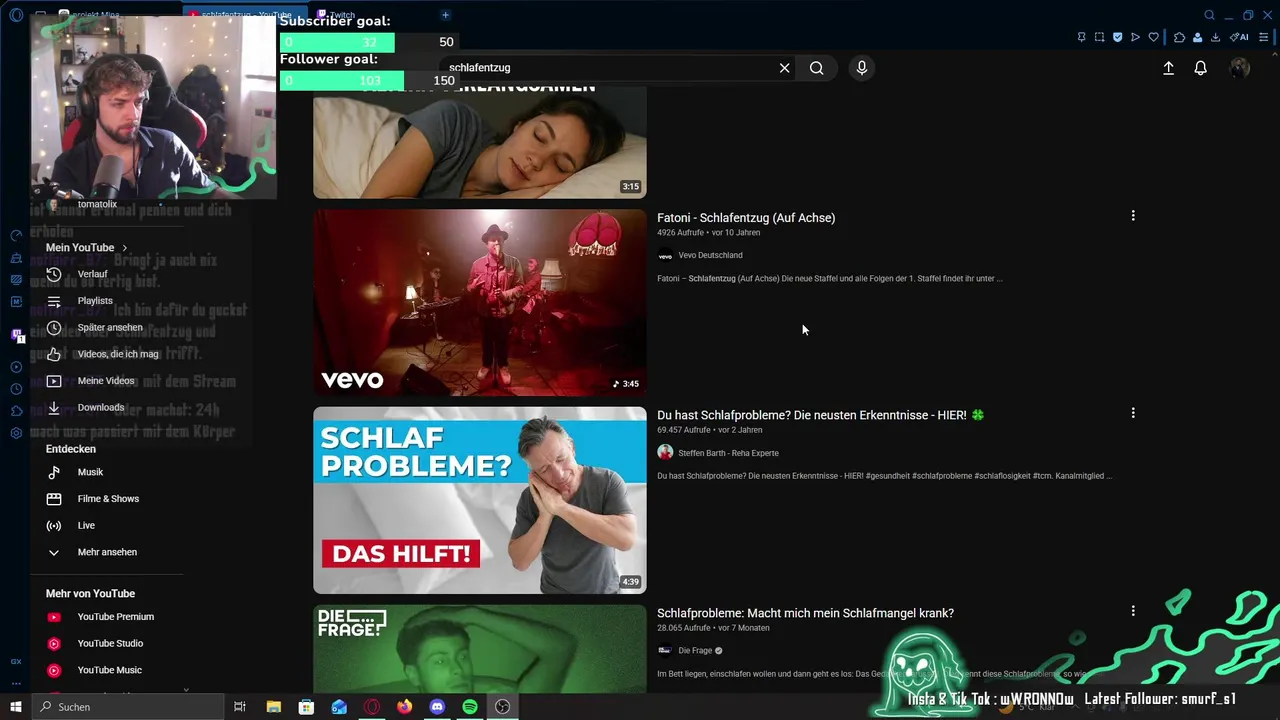The width and height of the screenshot is (1280, 720).
Task: Start voice search with the microphone icon
Action: click(x=862, y=68)
